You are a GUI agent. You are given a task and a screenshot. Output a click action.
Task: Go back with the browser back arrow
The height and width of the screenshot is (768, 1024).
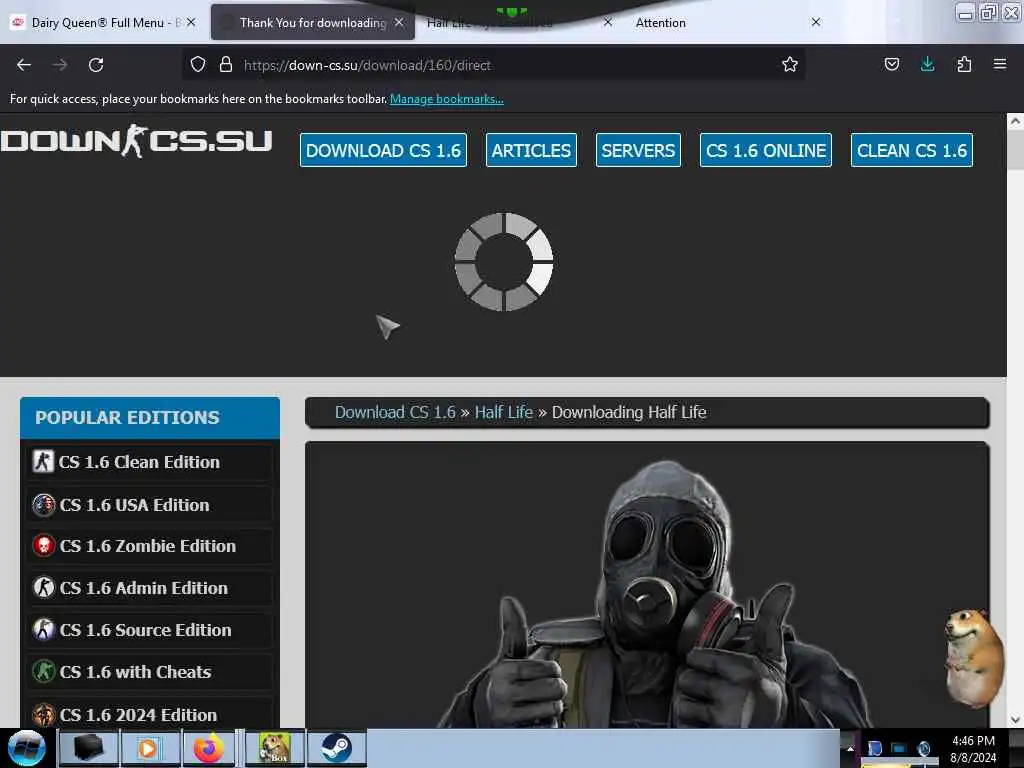(x=24, y=65)
